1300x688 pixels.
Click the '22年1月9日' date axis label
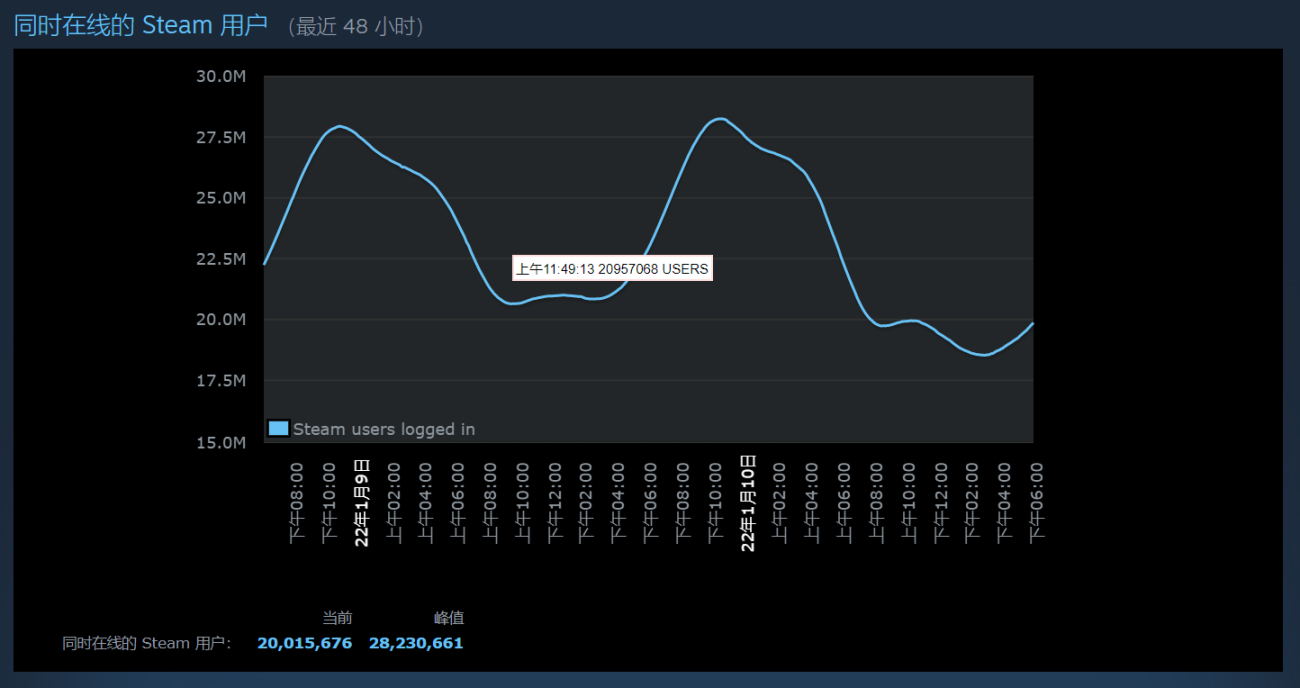(362, 502)
